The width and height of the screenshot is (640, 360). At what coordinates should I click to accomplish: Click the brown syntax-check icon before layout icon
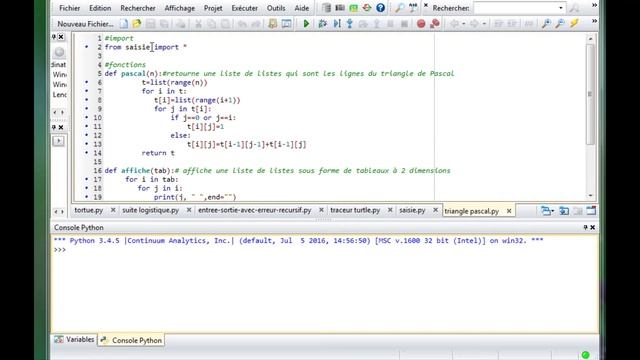[x=273, y=24]
